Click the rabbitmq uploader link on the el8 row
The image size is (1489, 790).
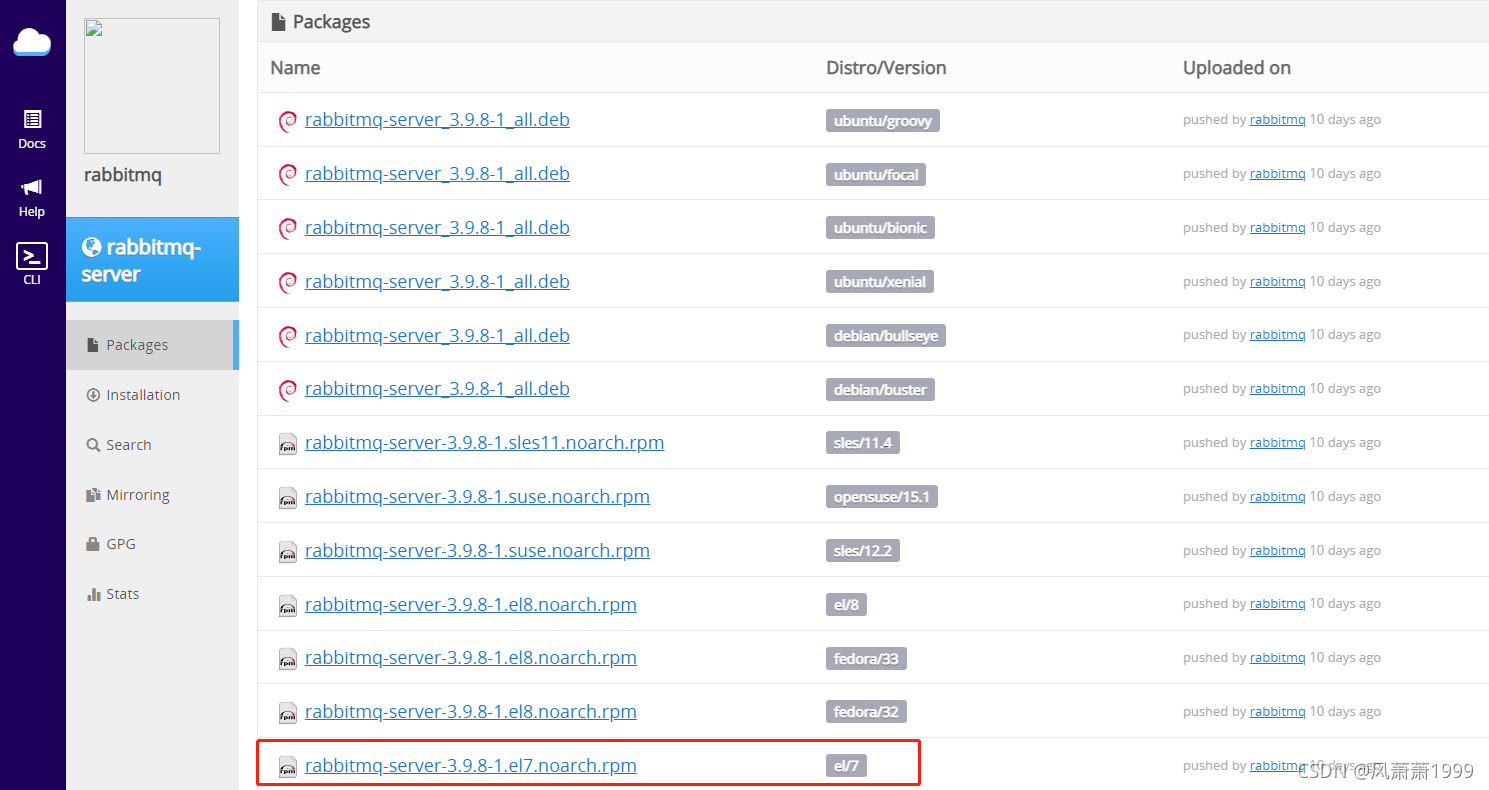click(1277, 603)
